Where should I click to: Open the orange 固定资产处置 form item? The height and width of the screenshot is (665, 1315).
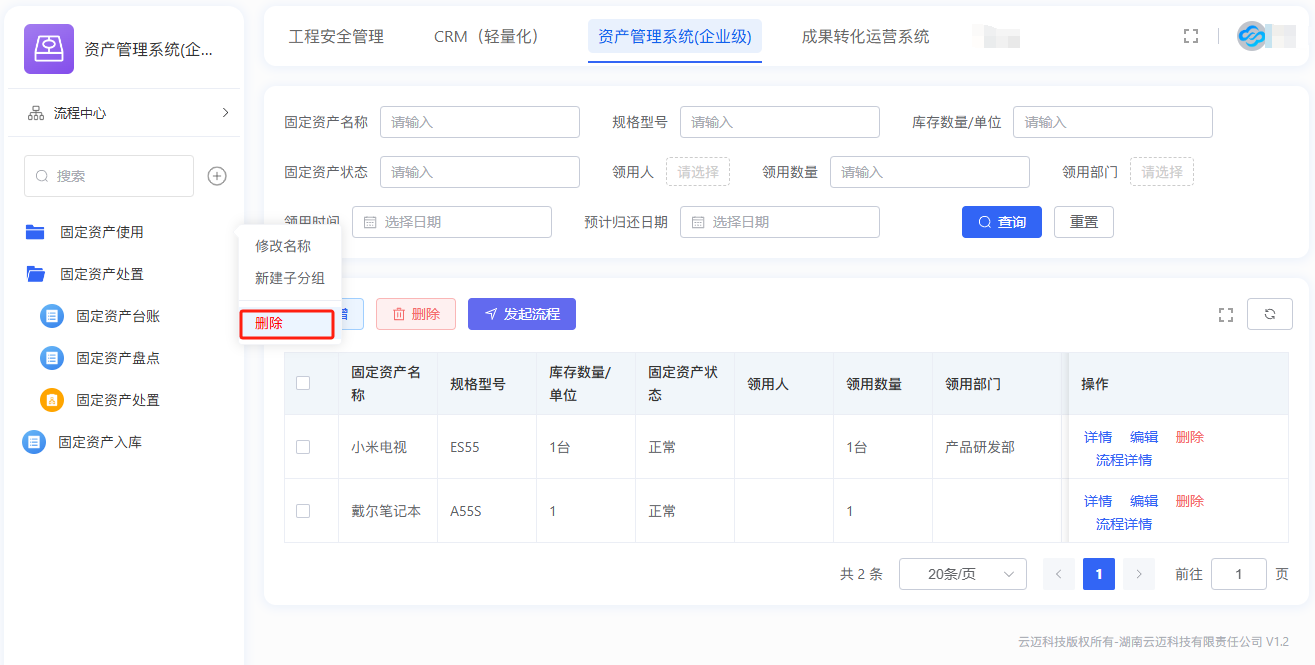[x=117, y=400]
